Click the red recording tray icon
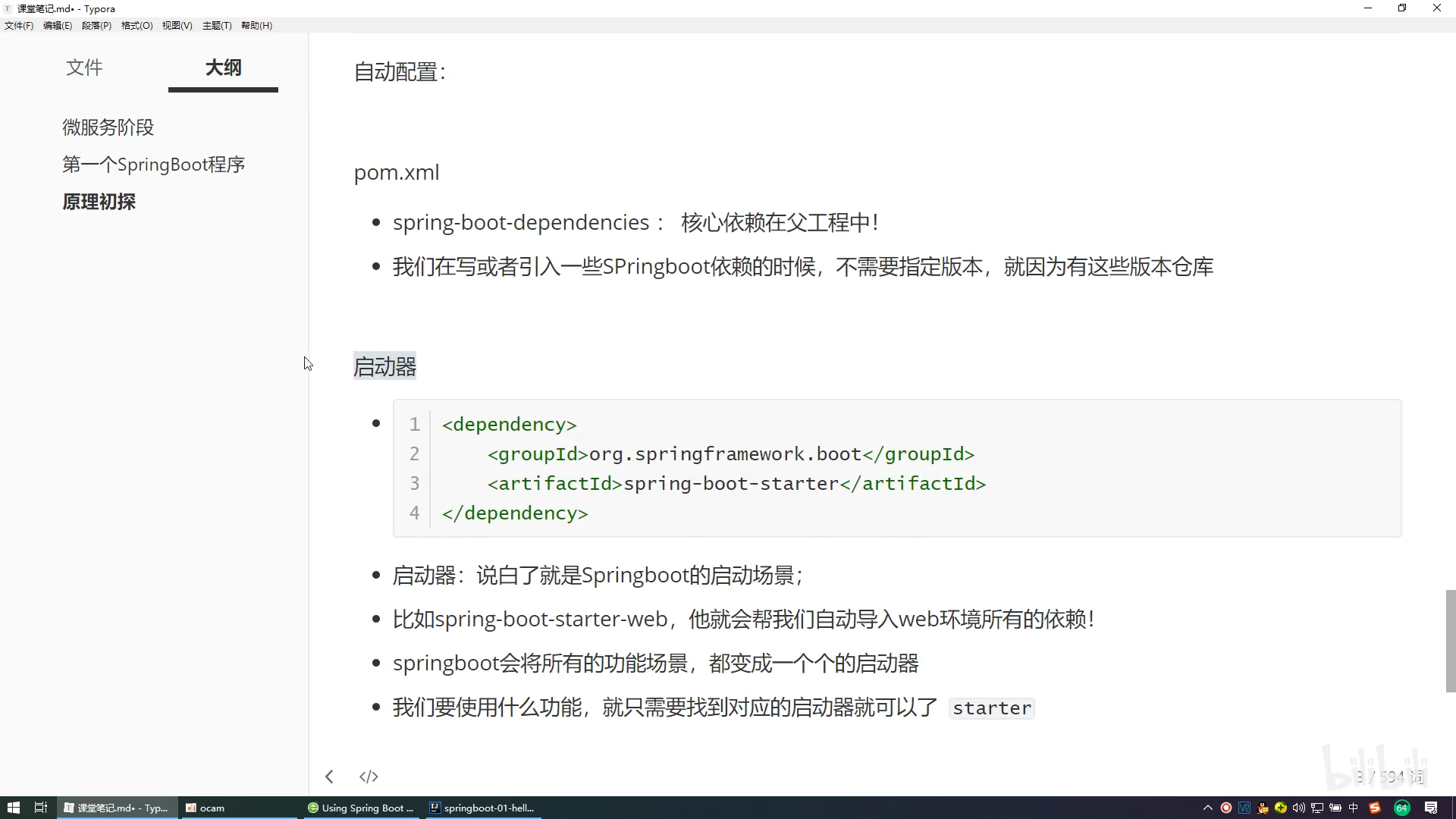Image resolution: width=1456 pixels, height=819 pixels. coord(1226,808)
